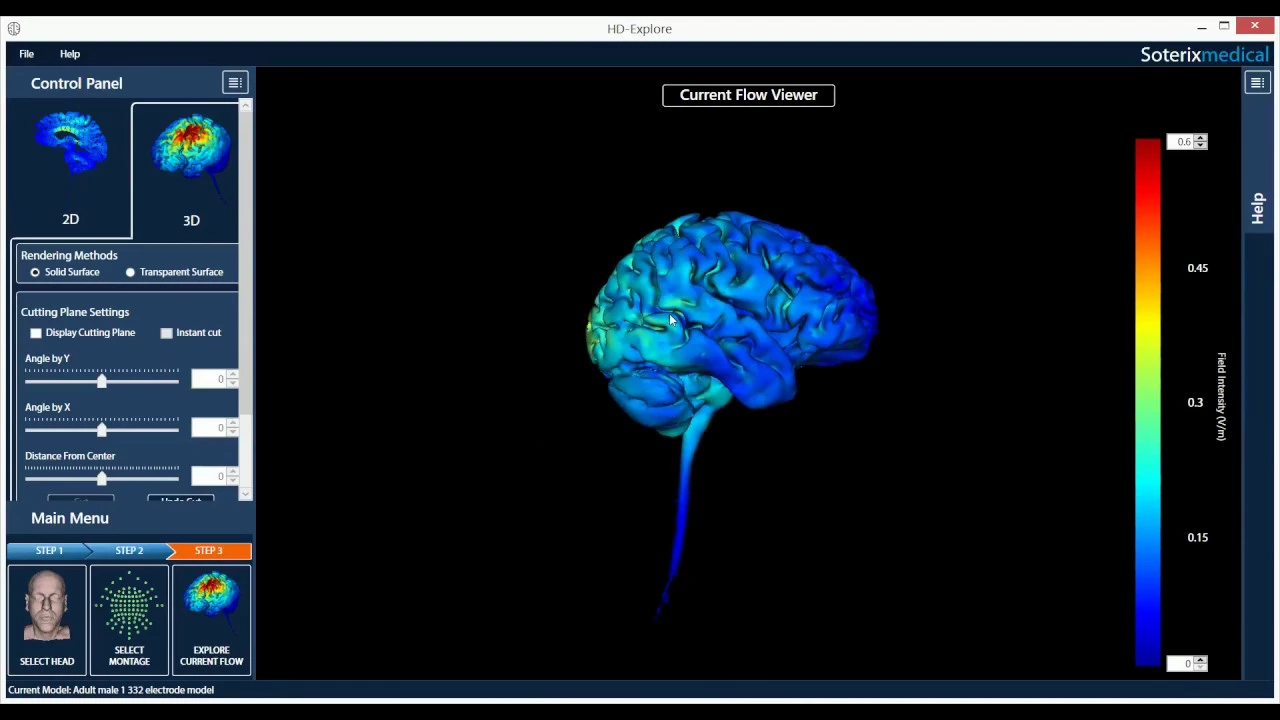The width and height of the screenshot is (1280, 720).
Task: Click the Angle by Y slider handle
Action: pyautogui.click(x=101, y=380)
